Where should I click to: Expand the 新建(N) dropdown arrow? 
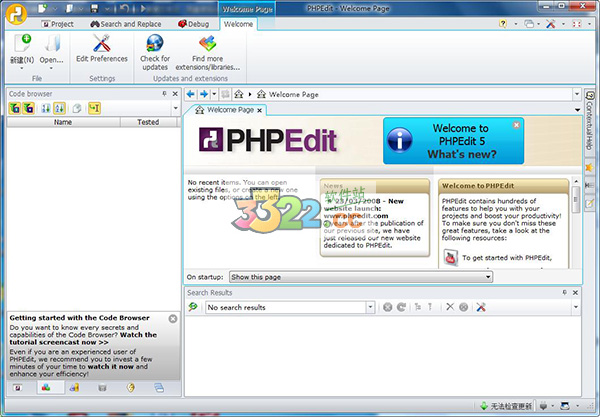point(22,68)
